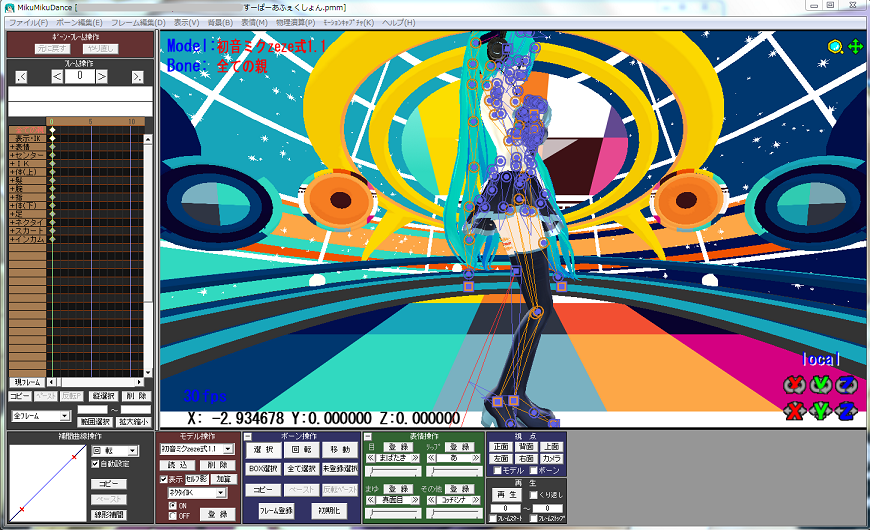
Task: Open the 初音ミクzeze式1.1 model dropdown
Action: coord(229,448)
